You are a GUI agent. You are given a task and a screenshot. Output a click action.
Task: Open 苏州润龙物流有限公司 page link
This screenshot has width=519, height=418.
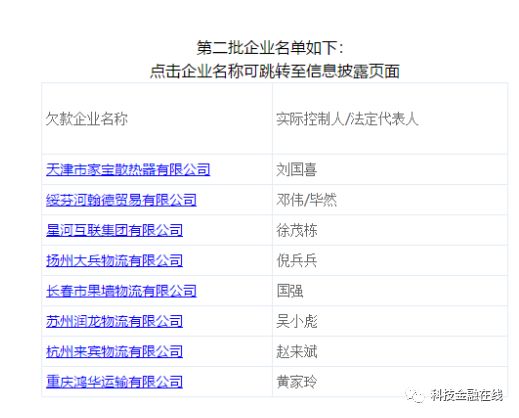click(x=114, y=321)
